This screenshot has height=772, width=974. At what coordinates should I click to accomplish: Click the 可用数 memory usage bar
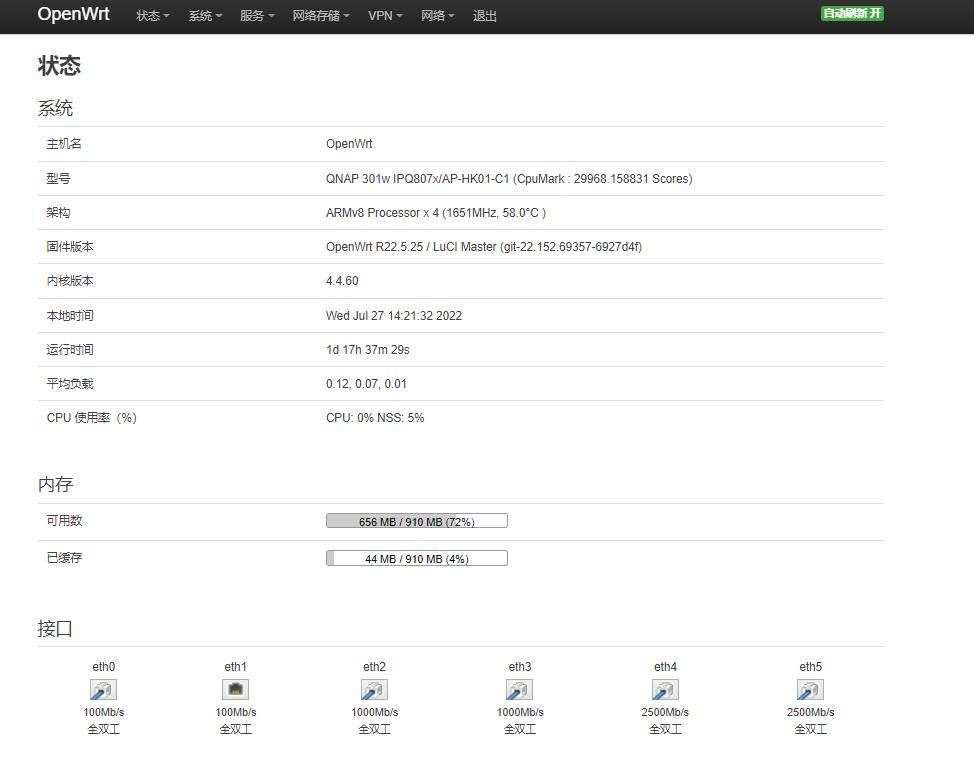pos(416,520)
